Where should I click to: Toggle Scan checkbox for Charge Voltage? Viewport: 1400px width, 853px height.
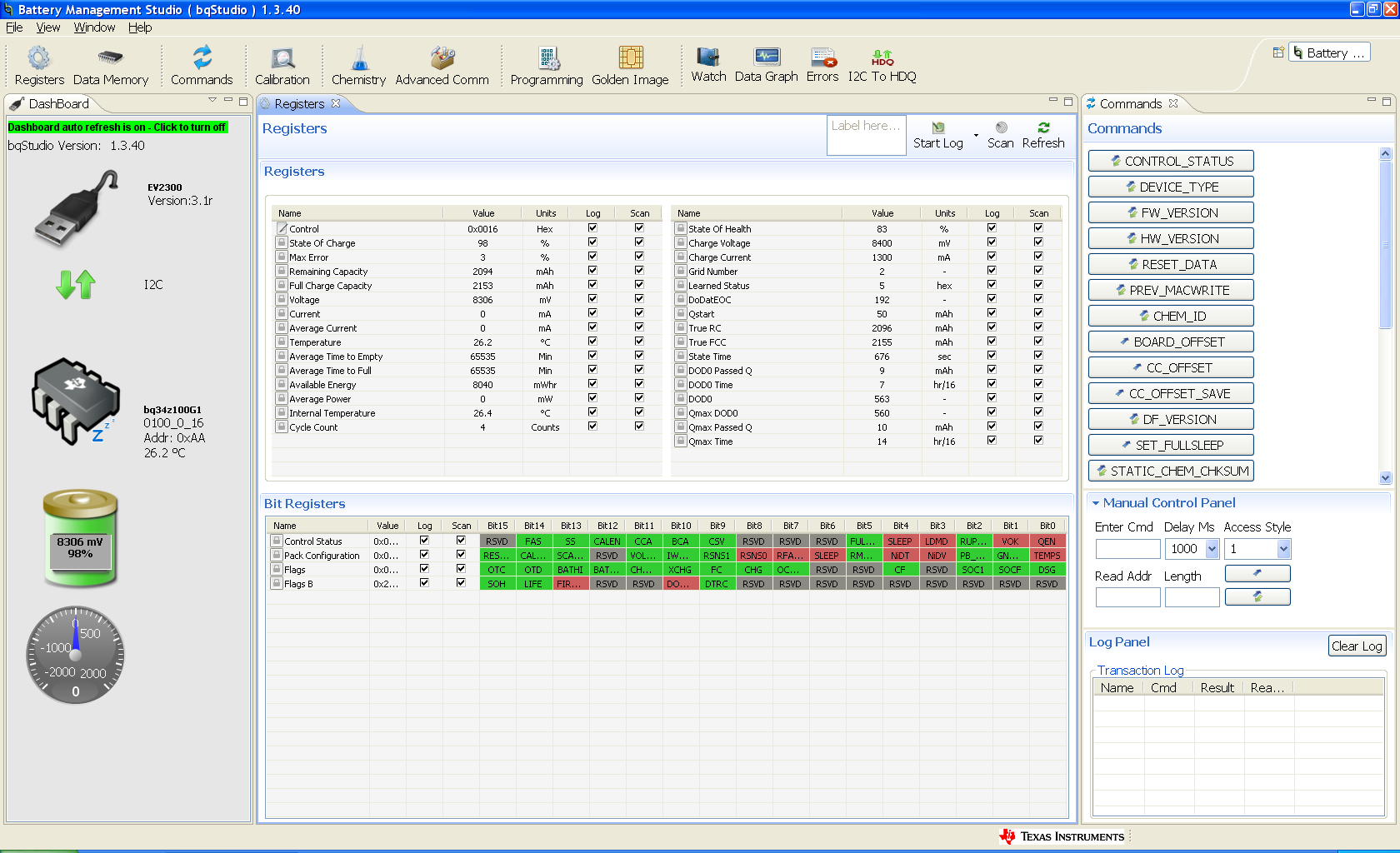(x=1038, y=242)
